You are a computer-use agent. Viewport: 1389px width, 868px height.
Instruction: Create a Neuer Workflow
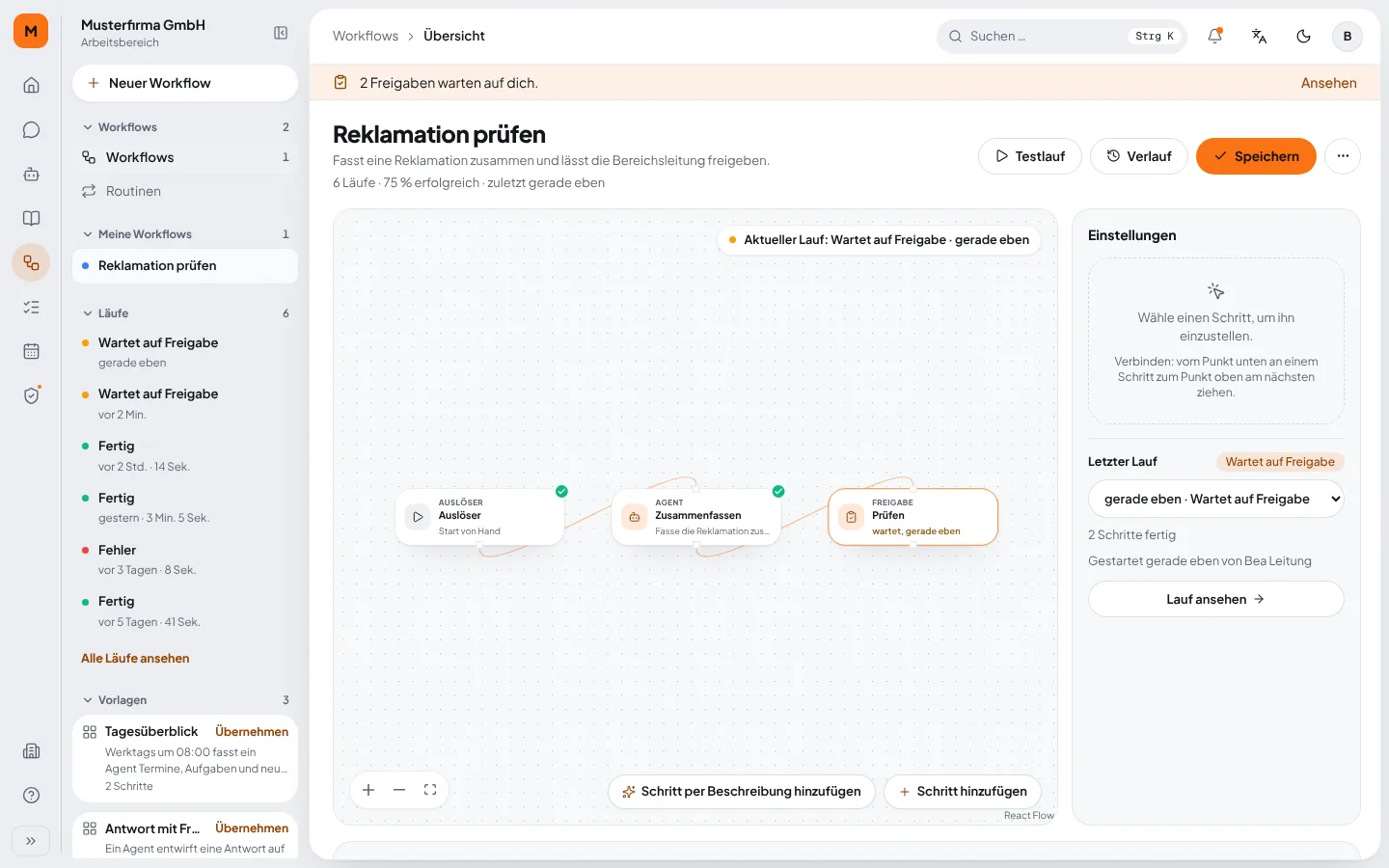point(185,83)
